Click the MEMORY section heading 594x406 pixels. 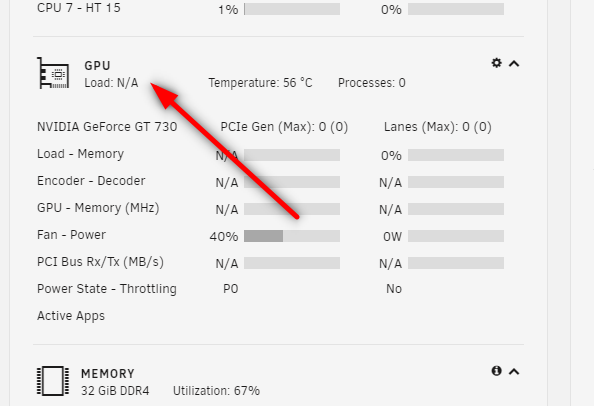[108, 374]
